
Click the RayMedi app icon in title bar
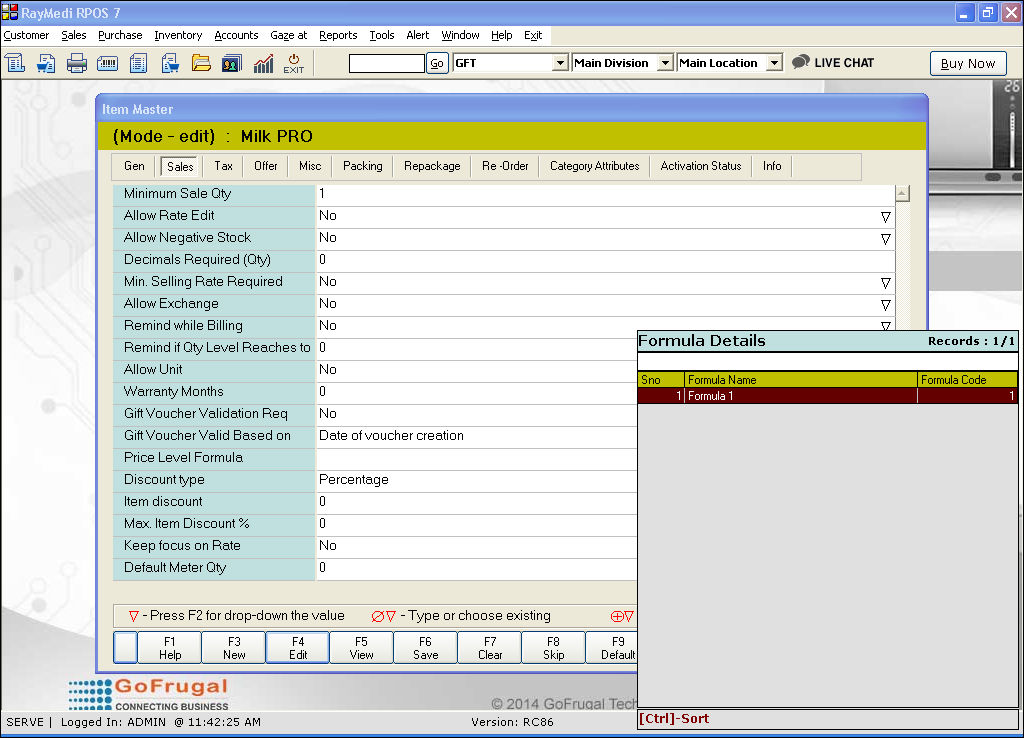[x=10, y=12]
